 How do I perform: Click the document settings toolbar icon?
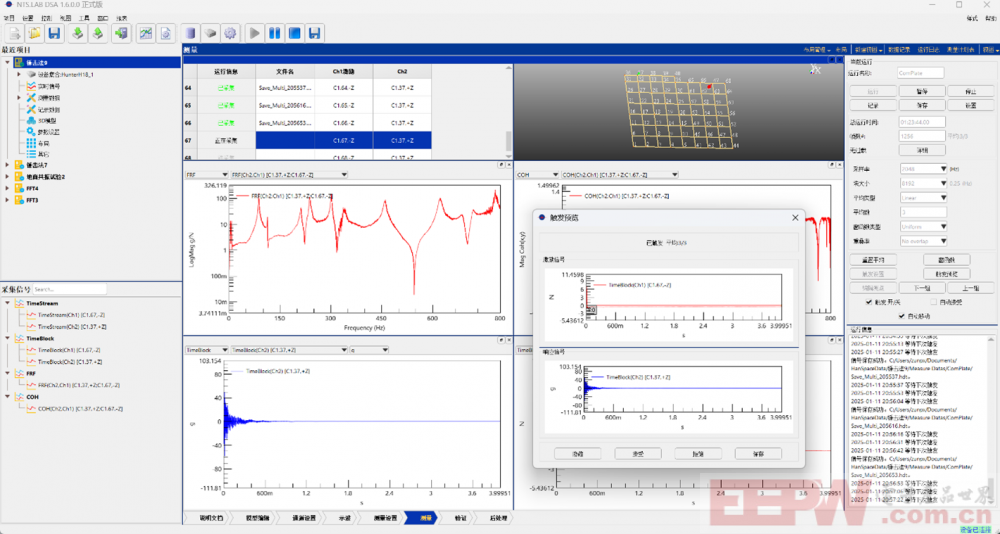(166, 33)
